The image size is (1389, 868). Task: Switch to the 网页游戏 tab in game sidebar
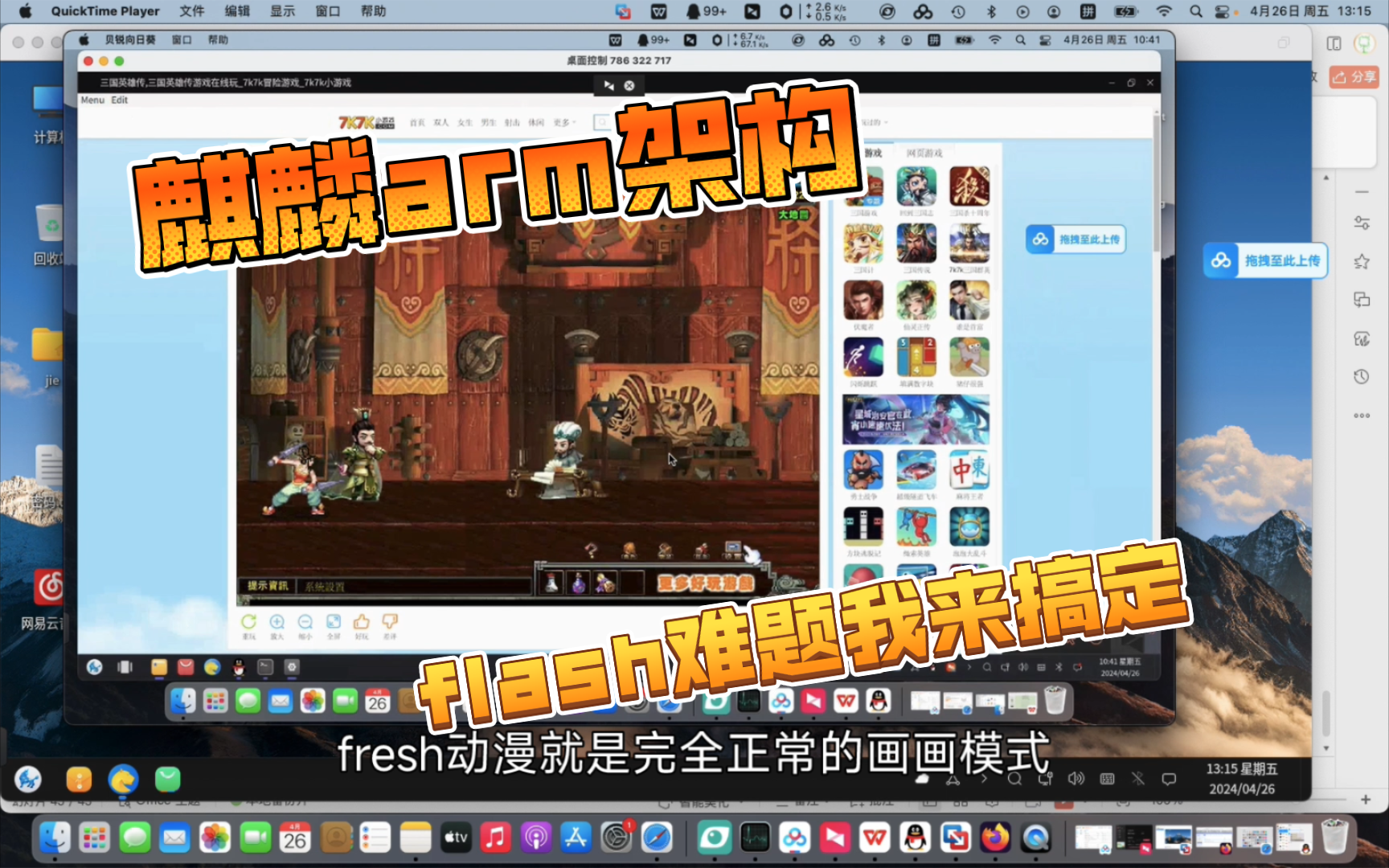(924, 153)
